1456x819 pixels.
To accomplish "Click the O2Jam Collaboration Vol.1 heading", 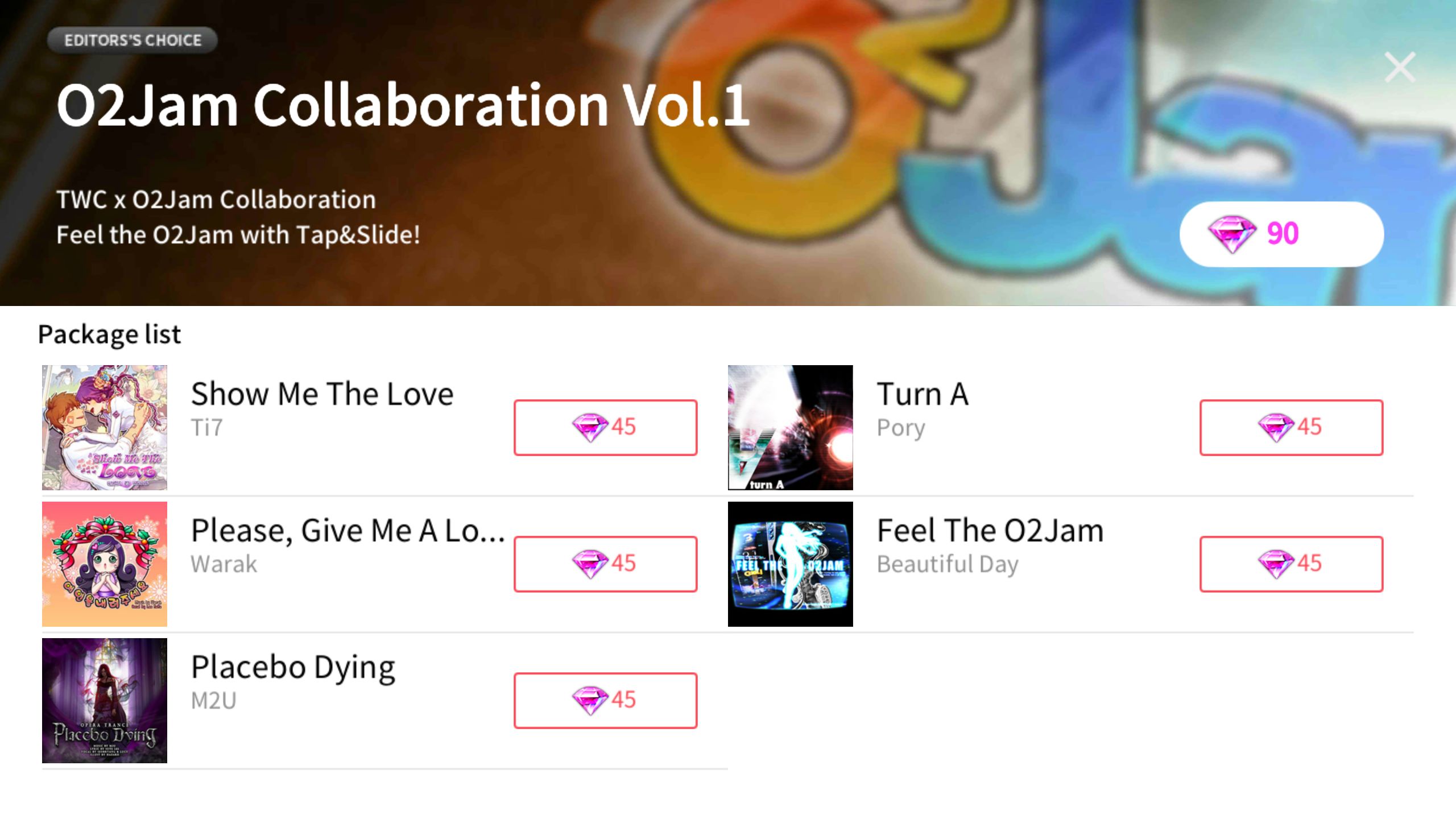I will click(403, 105).
